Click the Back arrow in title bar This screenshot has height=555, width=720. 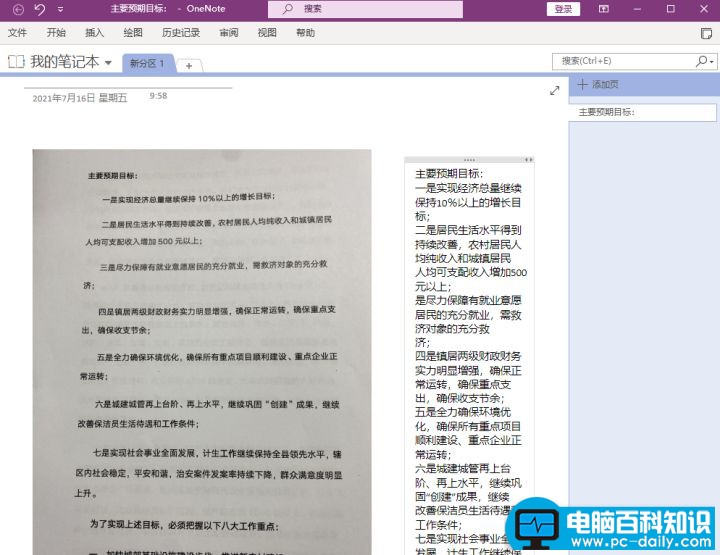pos(18,9)
